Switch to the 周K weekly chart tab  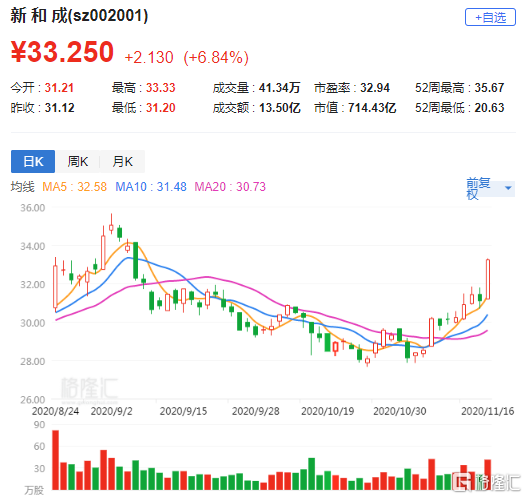point(78,162)
